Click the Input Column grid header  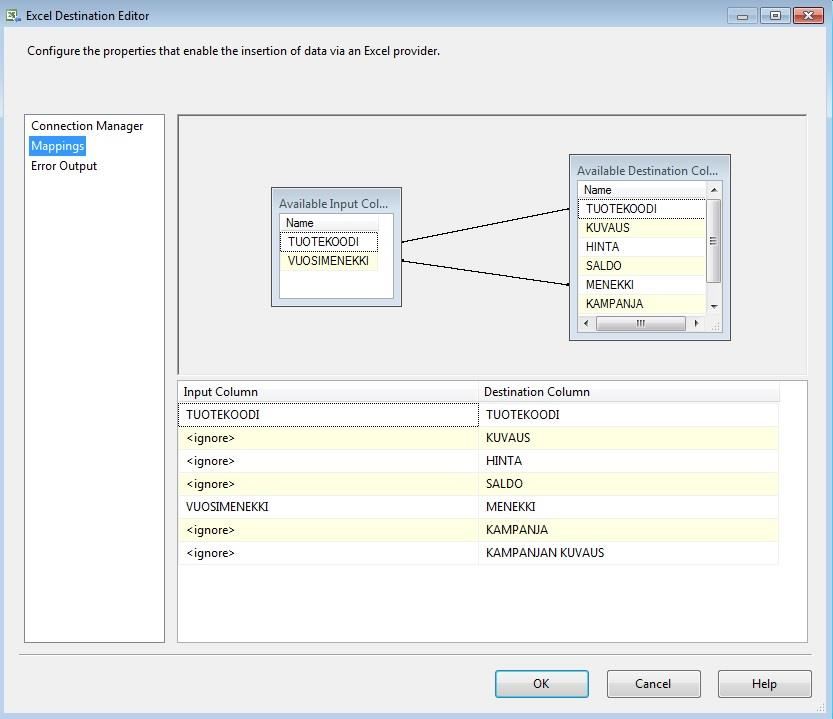point(328,392)
